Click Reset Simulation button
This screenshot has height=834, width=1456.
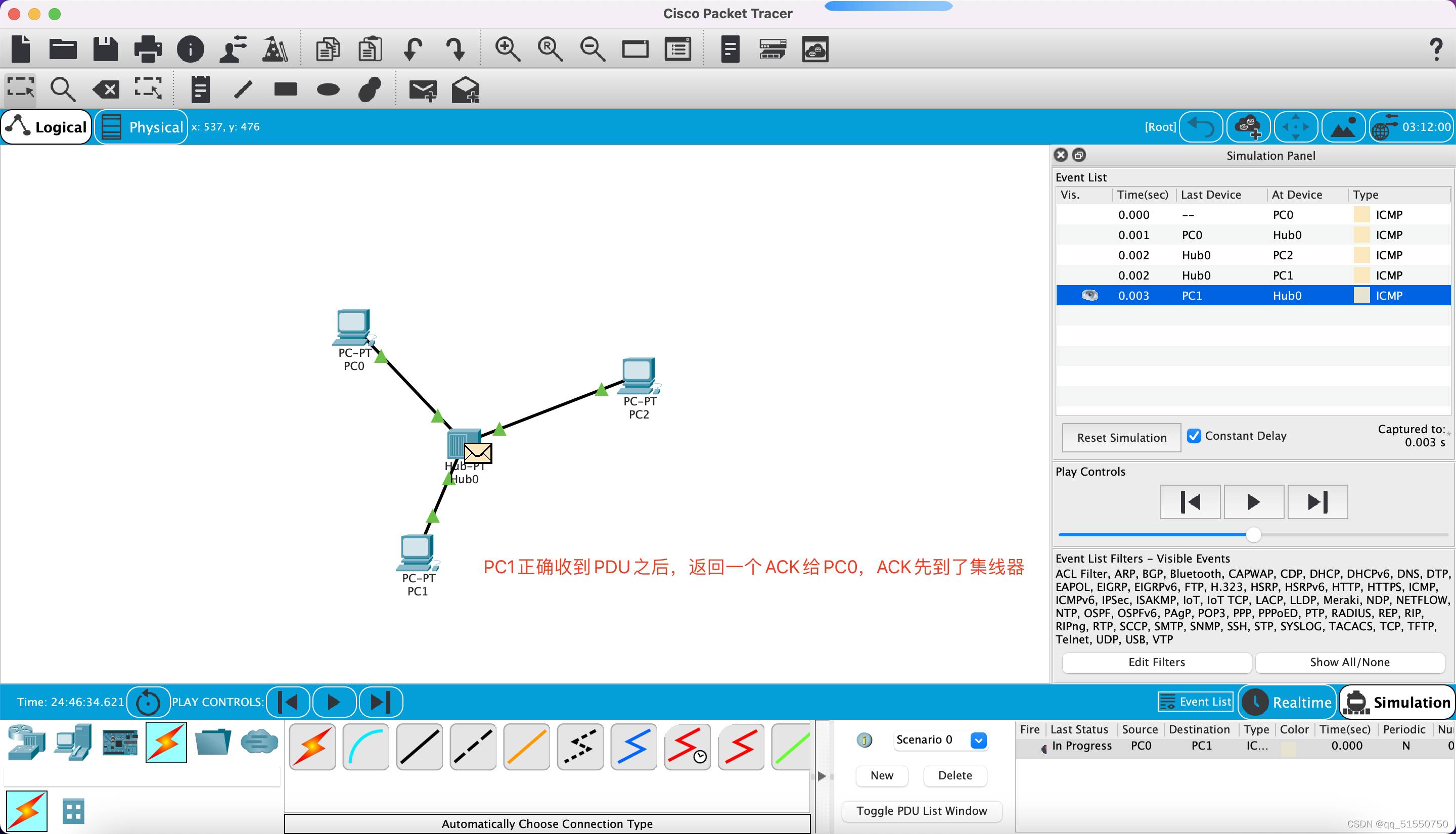(x=1121, y=438)
